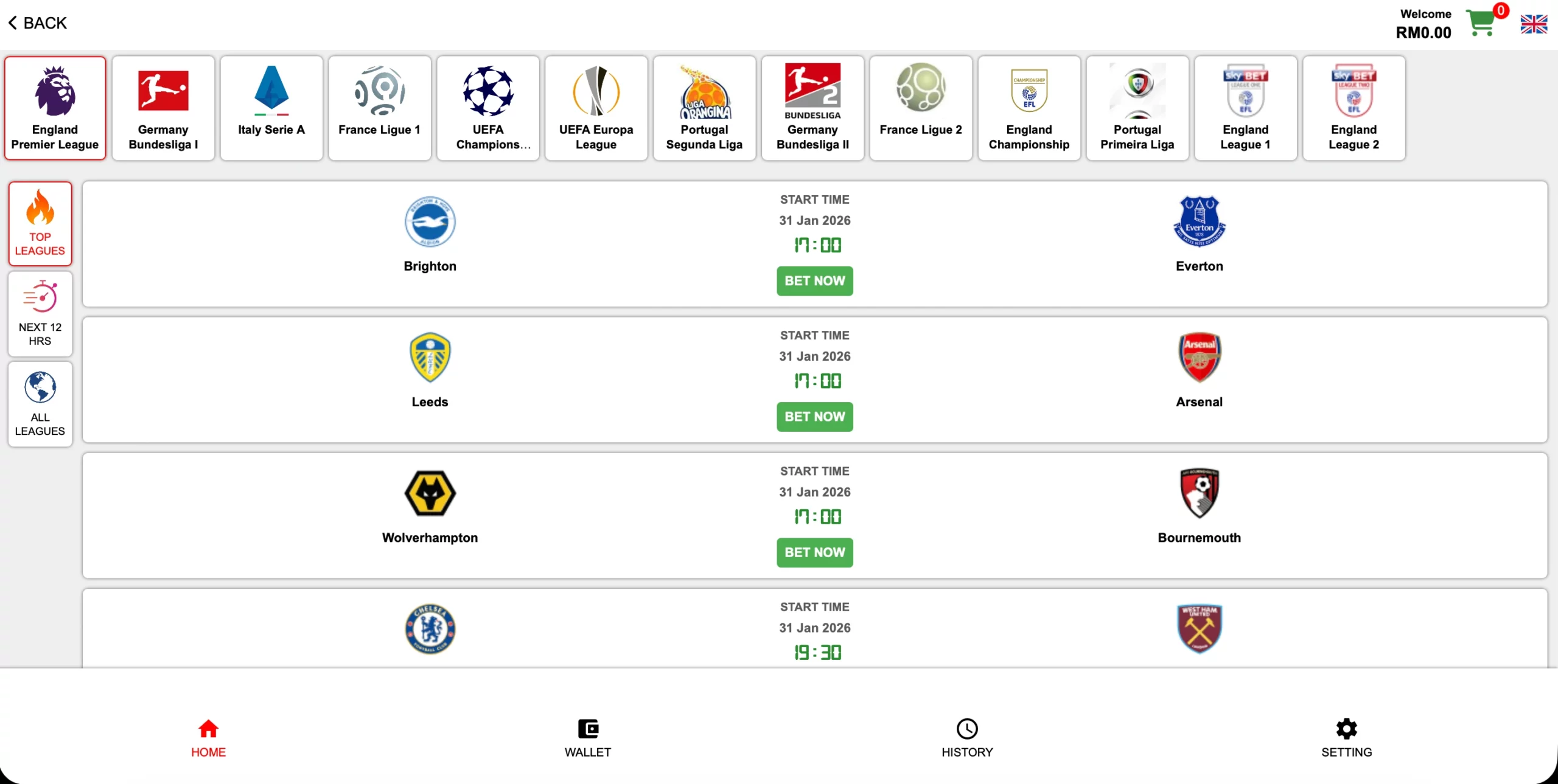Change language via UK flag icon

[x=1533, y=24]
